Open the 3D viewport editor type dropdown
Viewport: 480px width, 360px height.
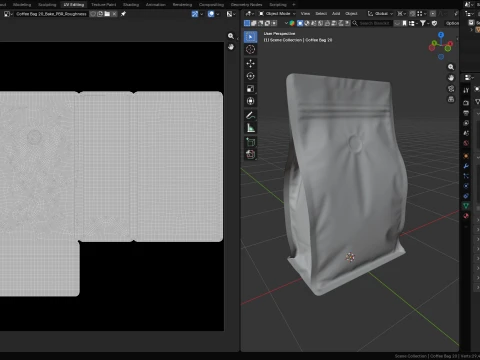point(250,14)
